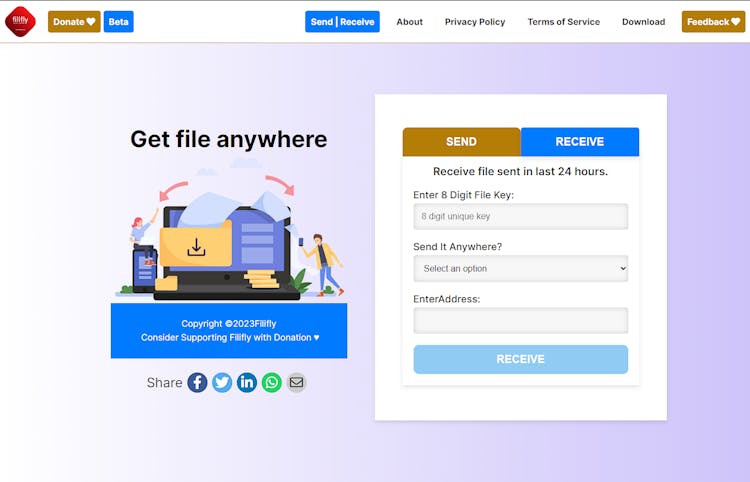750x482 pixels.
Task: Go to Privacy Policy page
Action: point(475,22)
